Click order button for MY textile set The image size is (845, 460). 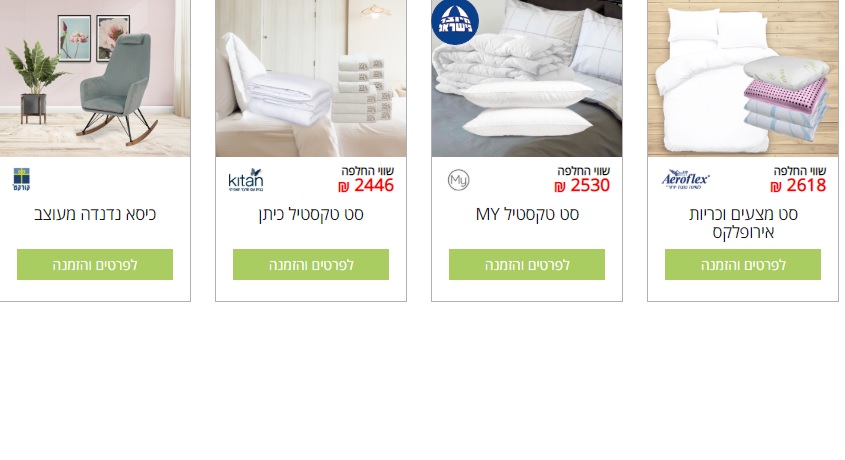[527, 264]
